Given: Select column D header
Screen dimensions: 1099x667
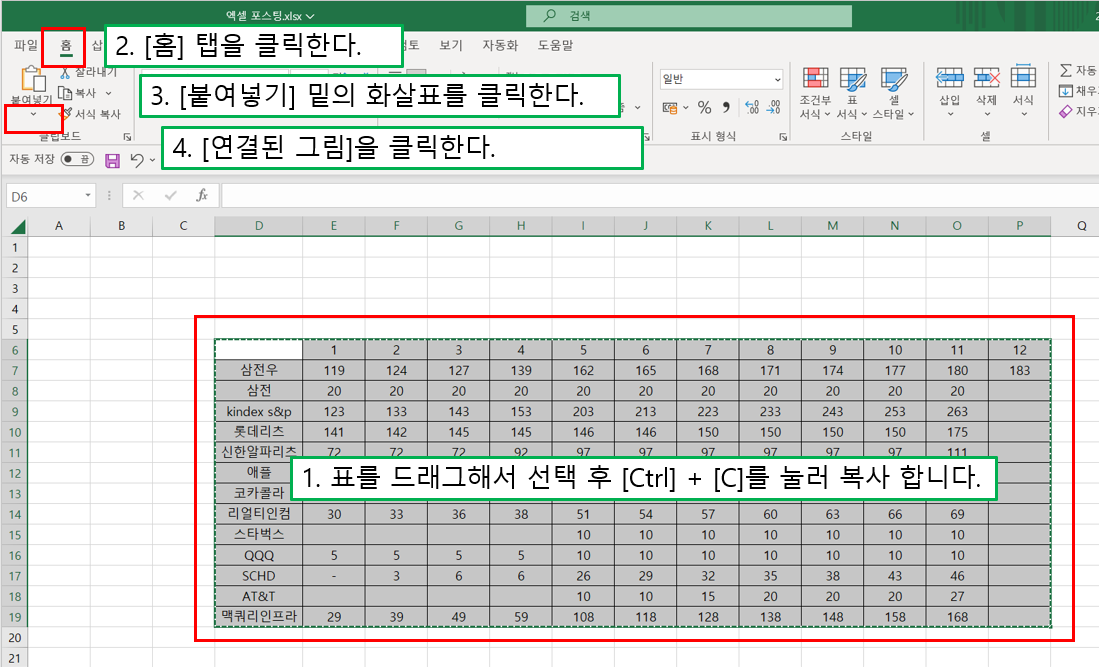Looking at the screenshot, I should (x=259, y=226).
